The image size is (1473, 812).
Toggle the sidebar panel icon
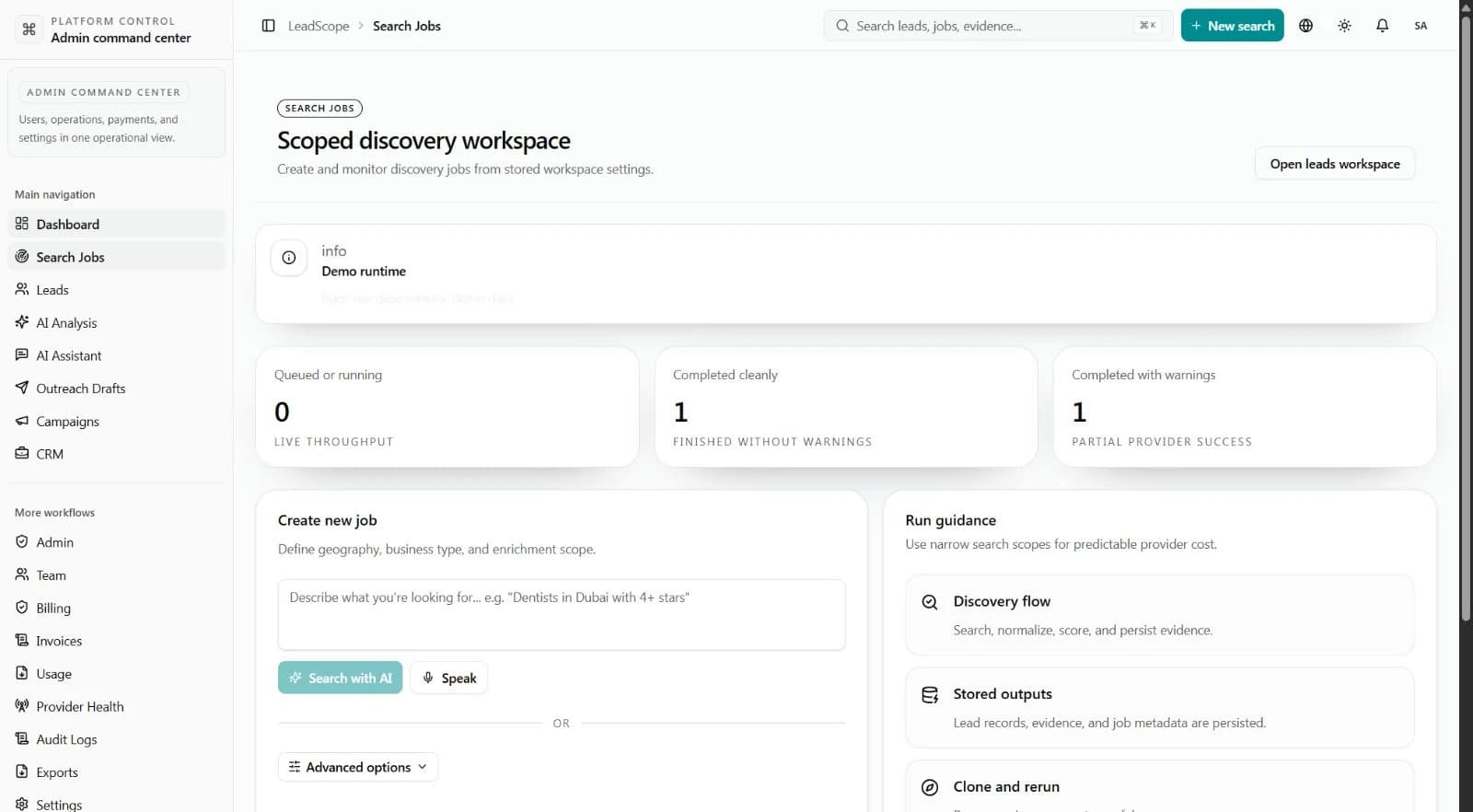pos(269,26)
